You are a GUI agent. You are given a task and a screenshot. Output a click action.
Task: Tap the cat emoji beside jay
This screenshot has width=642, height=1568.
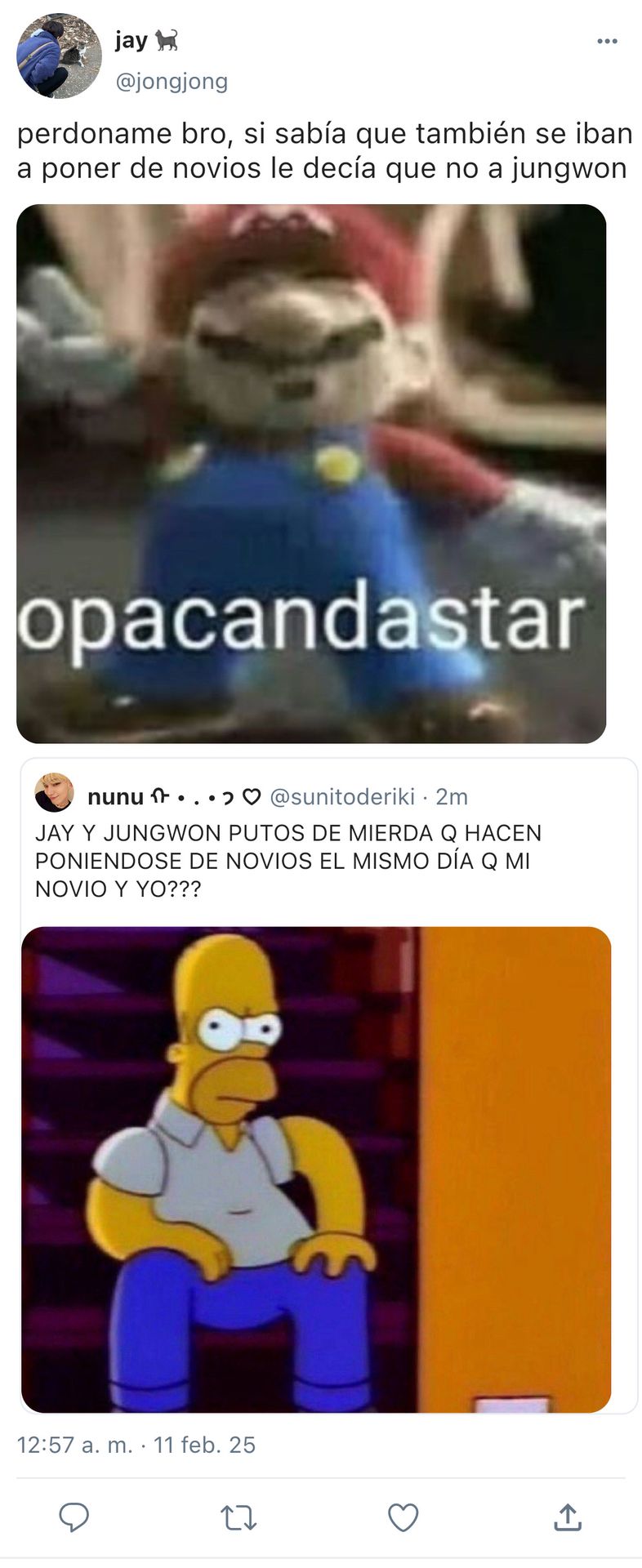coord(167,39)
